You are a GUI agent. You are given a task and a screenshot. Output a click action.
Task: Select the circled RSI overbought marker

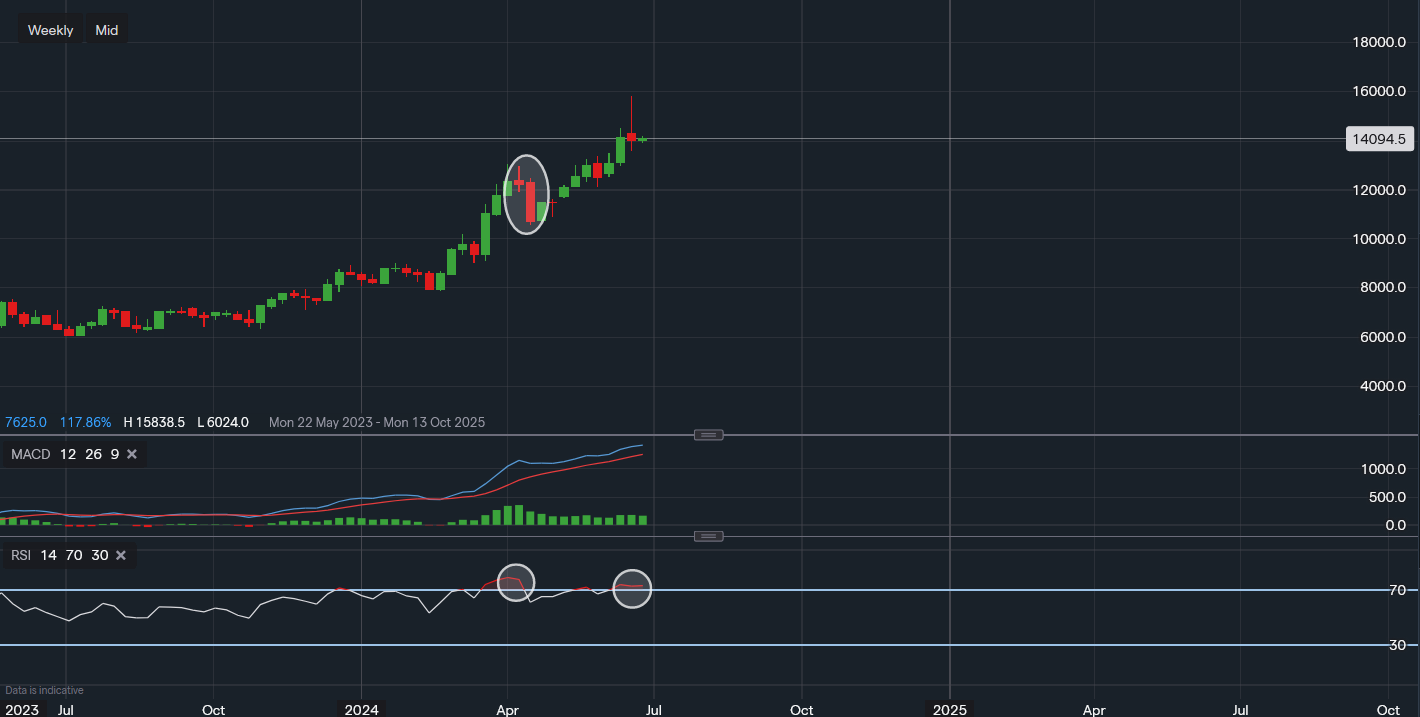[x=517, y=582]
